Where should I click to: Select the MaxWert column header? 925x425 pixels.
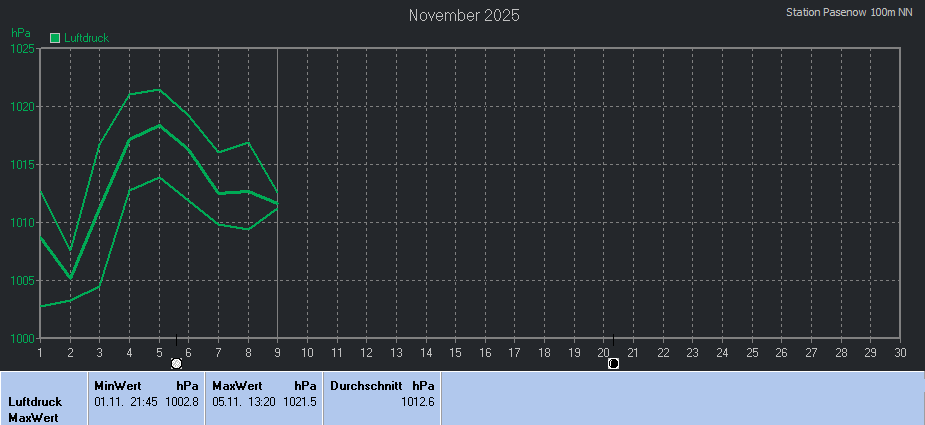click(x=236, y=385)
